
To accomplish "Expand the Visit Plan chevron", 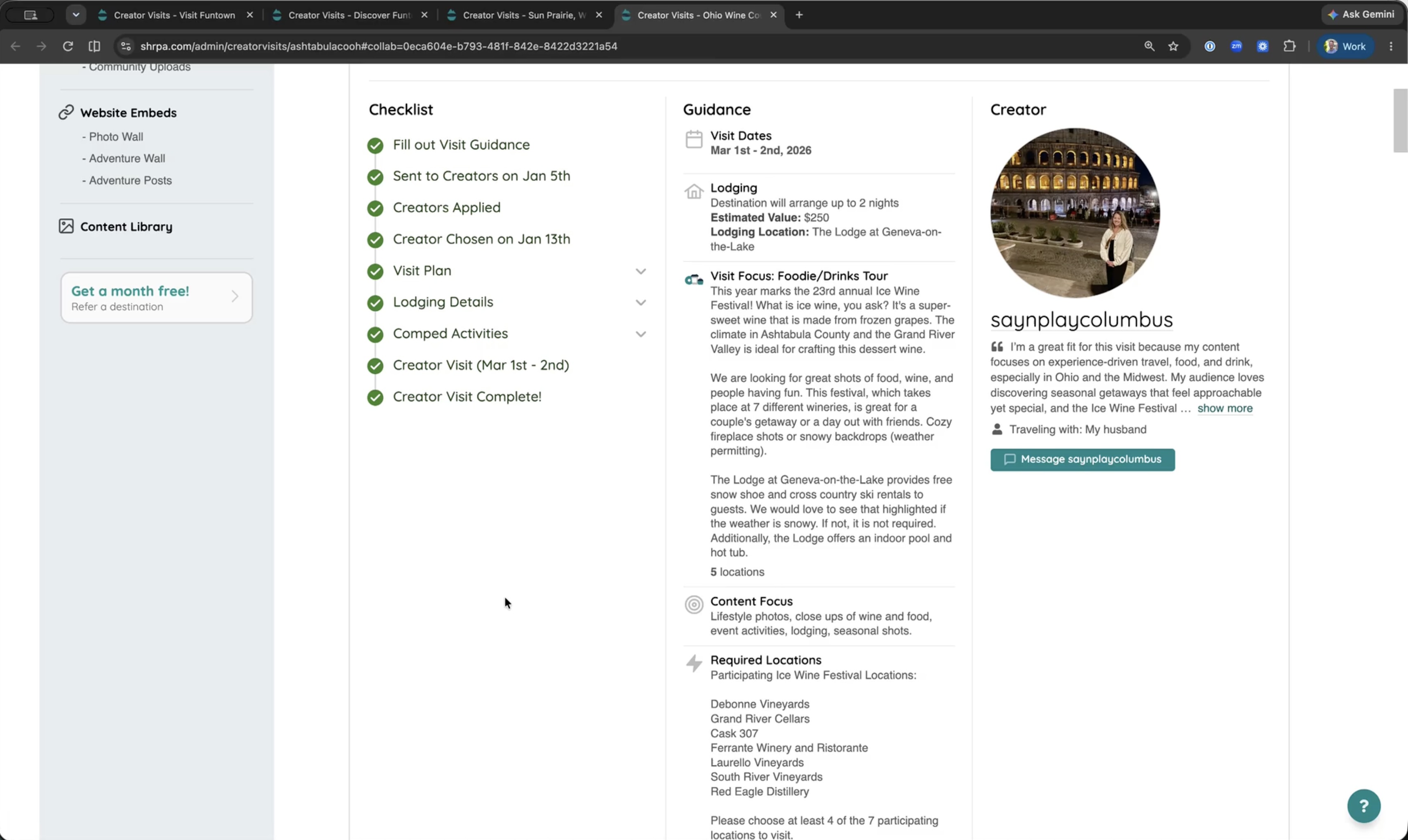I will click(x=640, y=271).
